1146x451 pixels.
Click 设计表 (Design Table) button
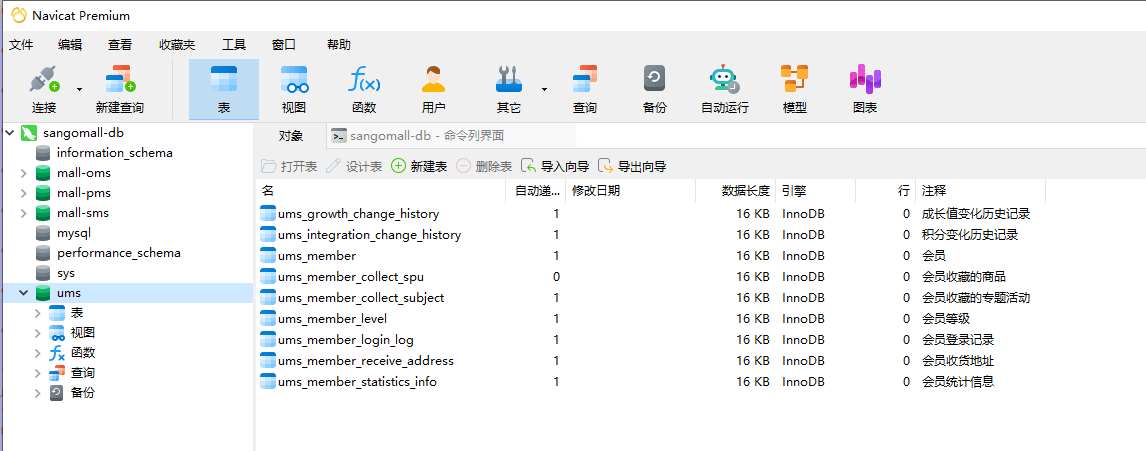point(354,167)
